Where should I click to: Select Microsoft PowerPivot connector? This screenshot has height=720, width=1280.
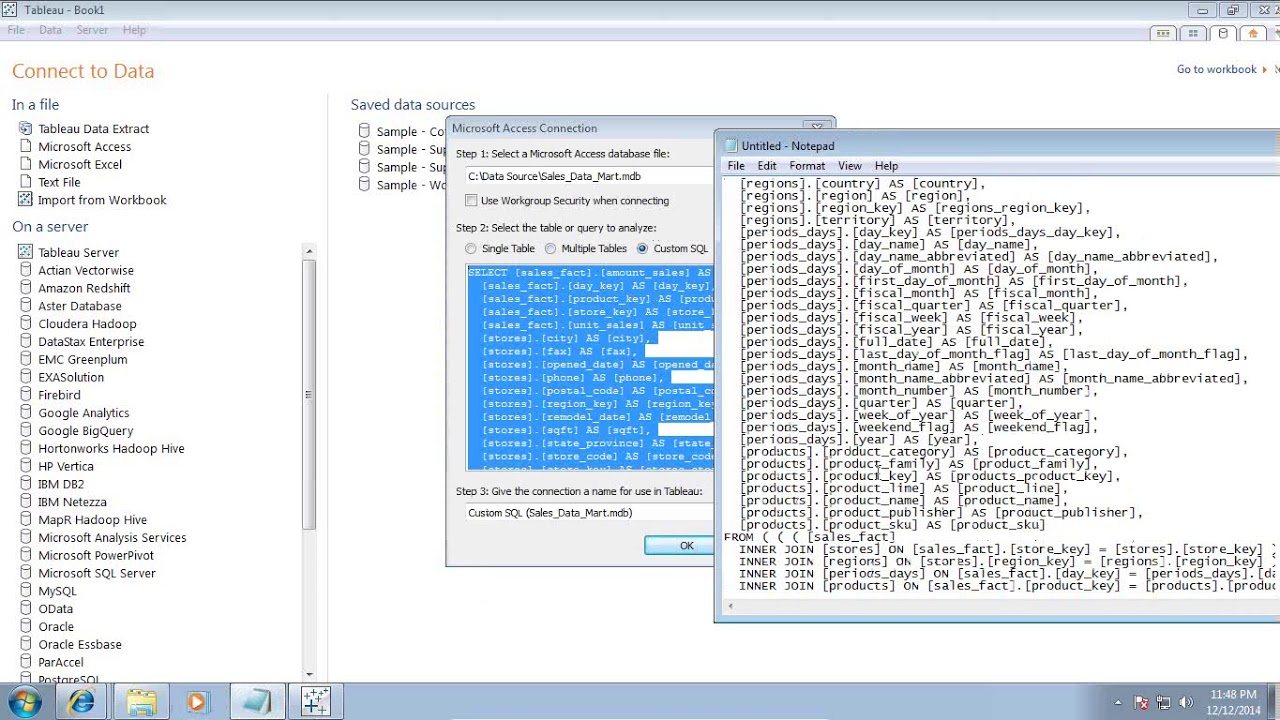(x=96, y=556)
